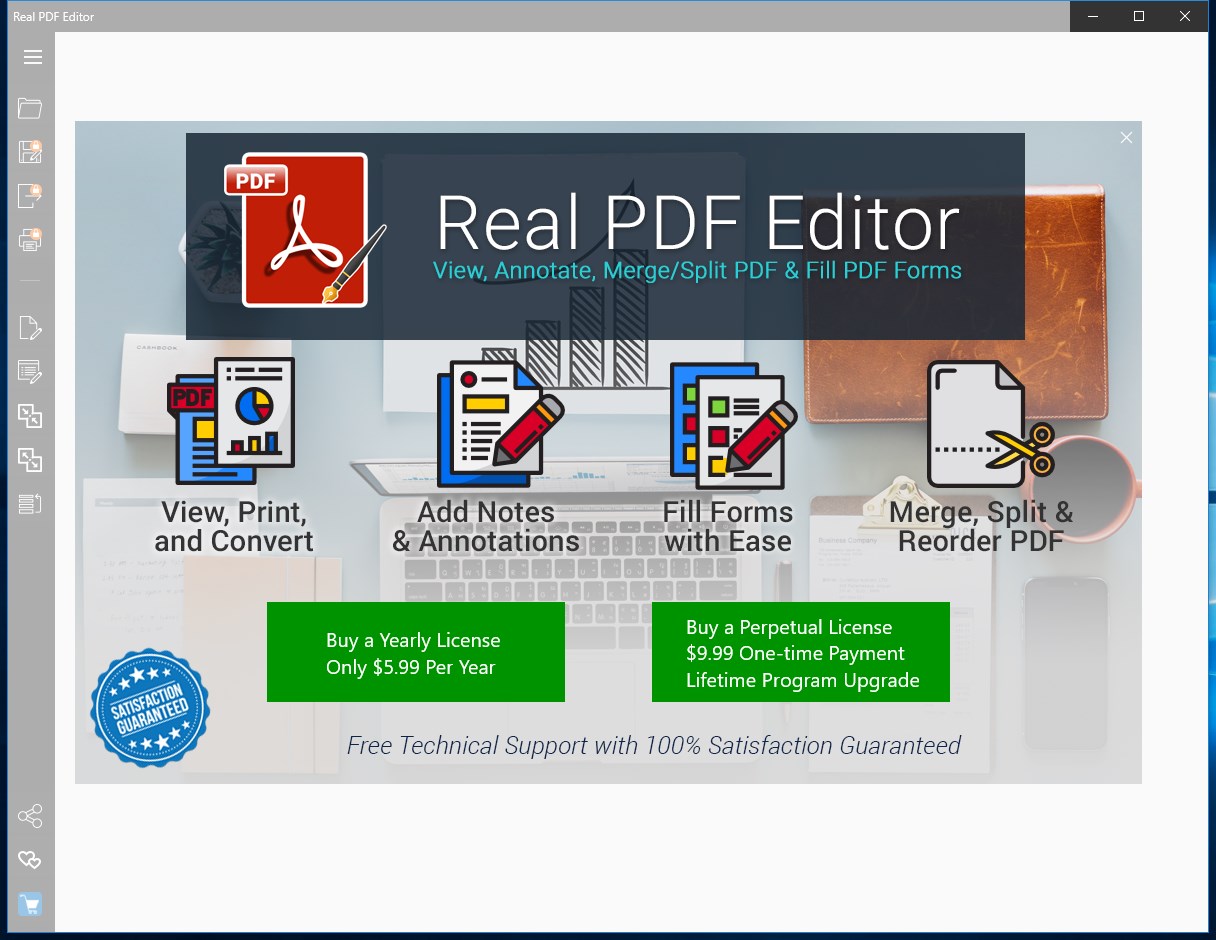Open the hamburger menu

pos(32,57)
